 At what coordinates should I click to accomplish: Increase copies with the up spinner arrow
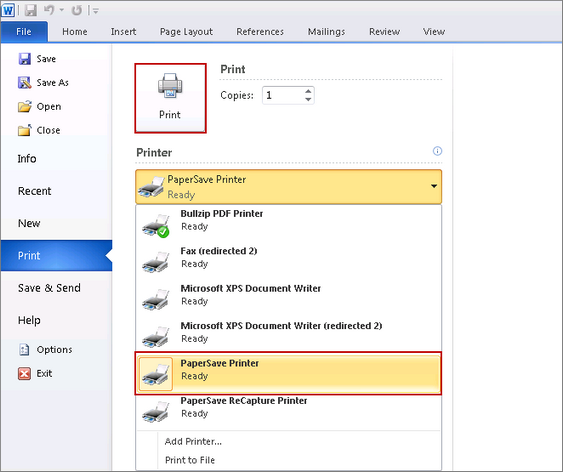308,91
